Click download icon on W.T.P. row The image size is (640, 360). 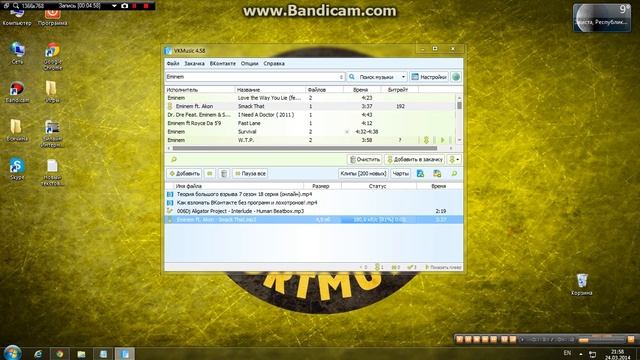click(x=426, y=140)
